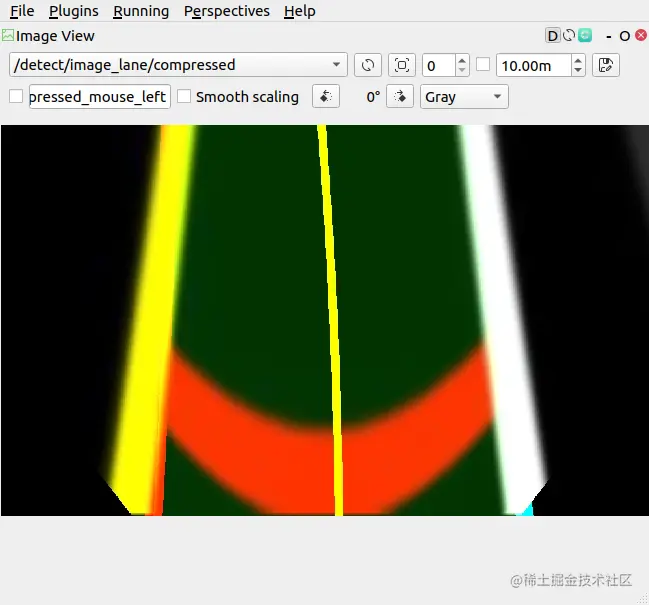Image resolution: width=649 pixels, height=605 pixels.
Task: Decrease the zoom value with down arrow
Action: pos(462,70)
